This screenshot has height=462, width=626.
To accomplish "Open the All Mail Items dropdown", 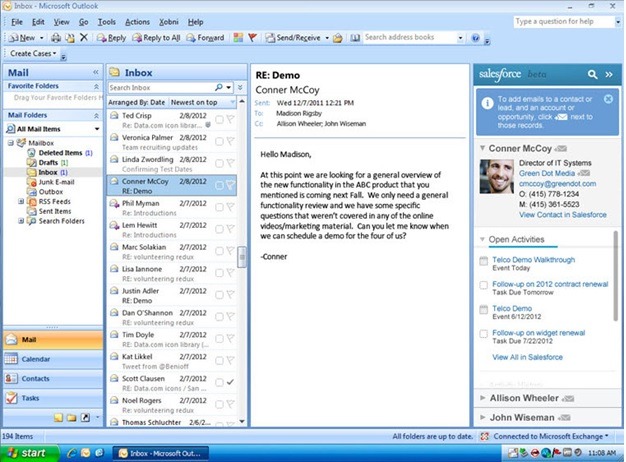I will pyautogui.click(x=97, y=129).
